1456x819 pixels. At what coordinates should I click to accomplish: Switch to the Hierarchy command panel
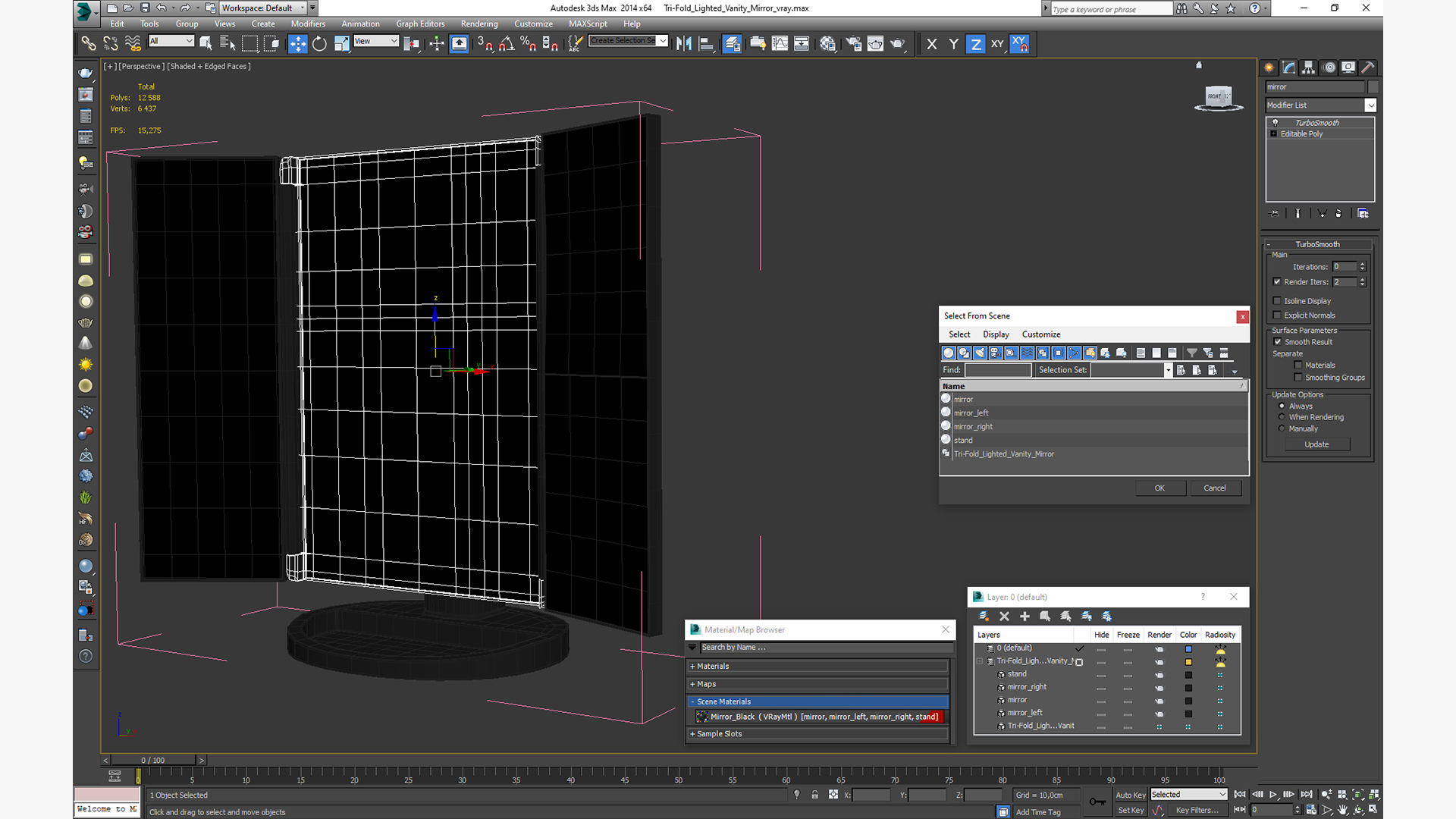pos(1309,67)
